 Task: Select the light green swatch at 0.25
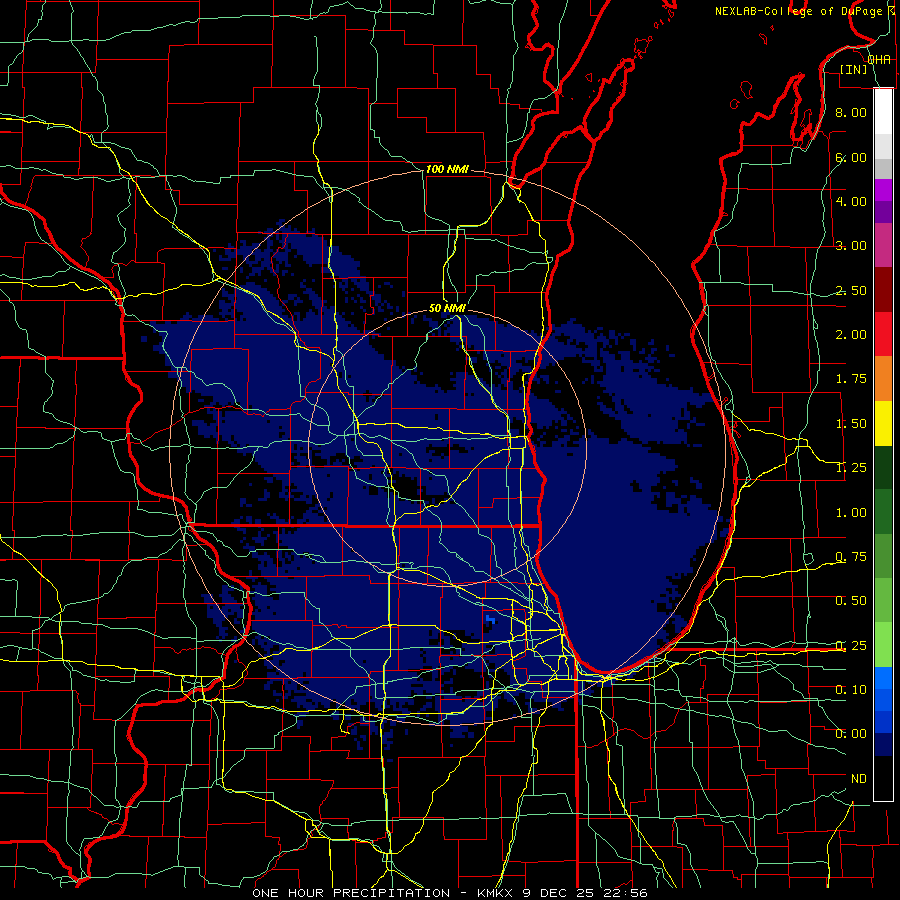[x=883, y=645]
